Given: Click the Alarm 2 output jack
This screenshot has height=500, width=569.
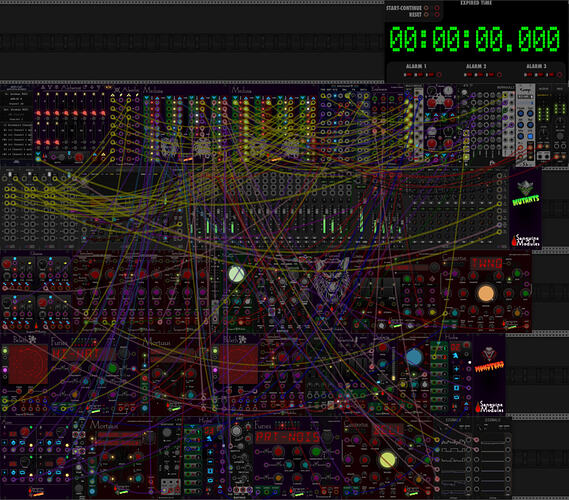Looking at the screenshot, I should click(499, 75).
